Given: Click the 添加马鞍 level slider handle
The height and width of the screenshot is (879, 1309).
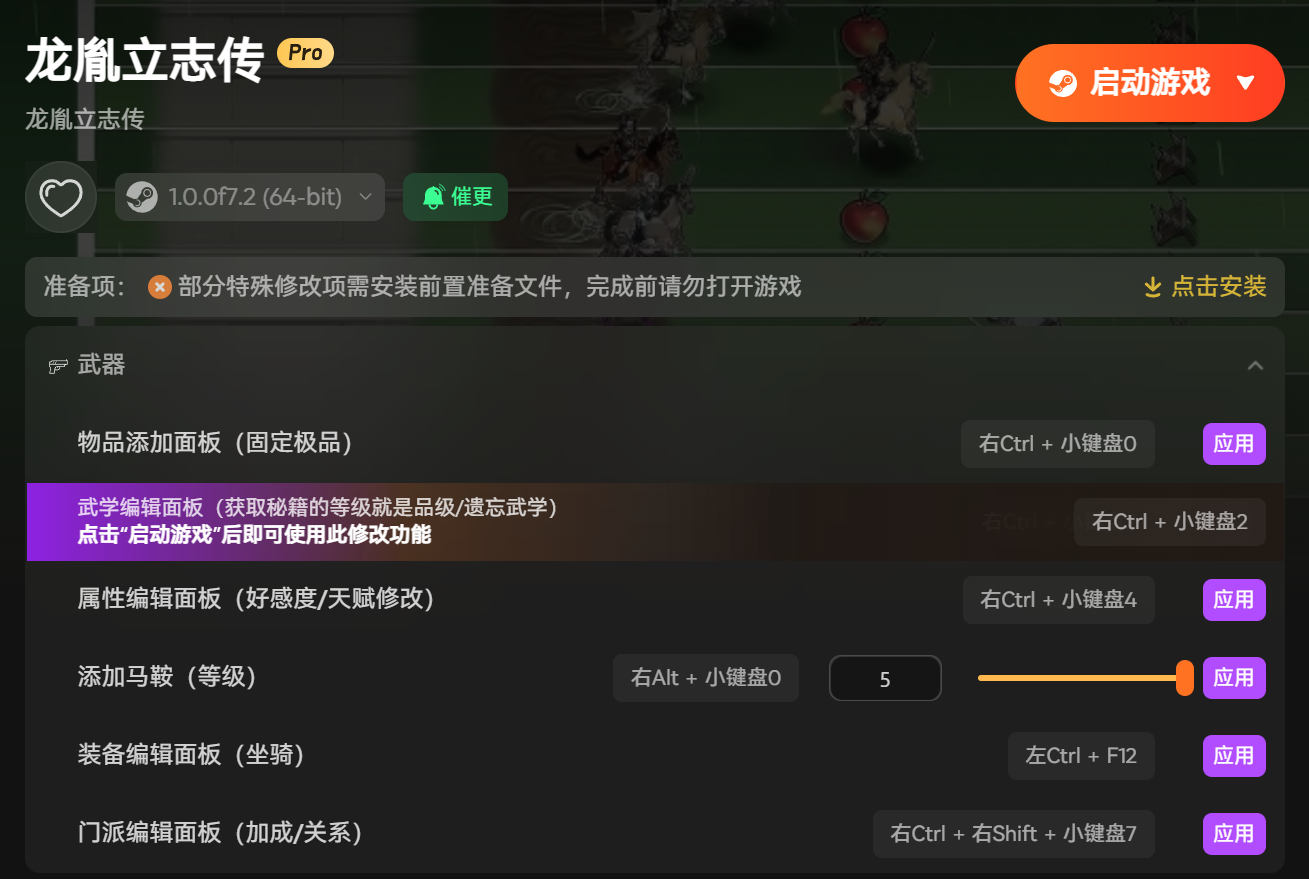Looking at the screenshot, I should [x=1185, y=678].
